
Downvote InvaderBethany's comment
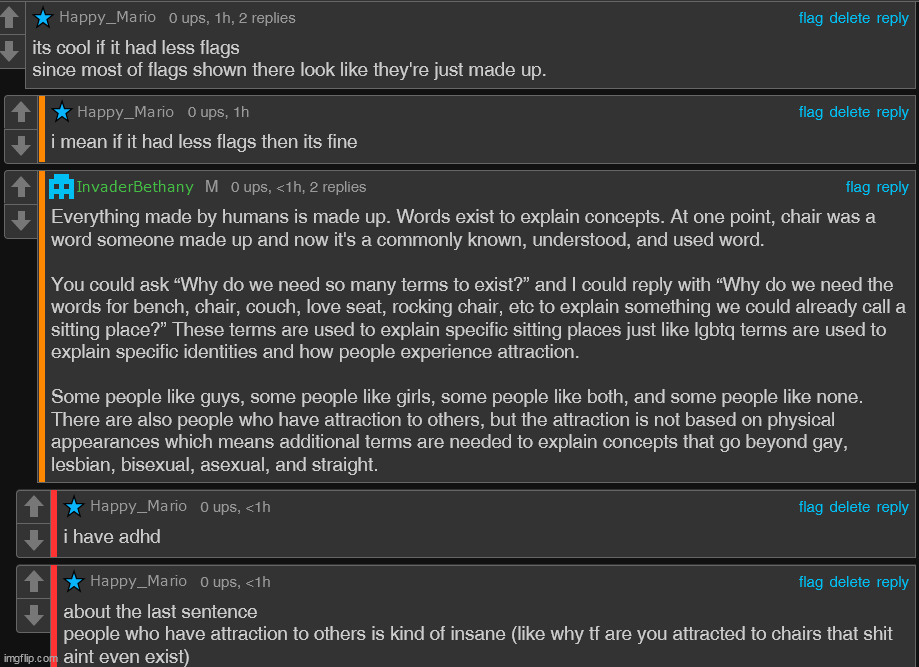click(21, 220)
